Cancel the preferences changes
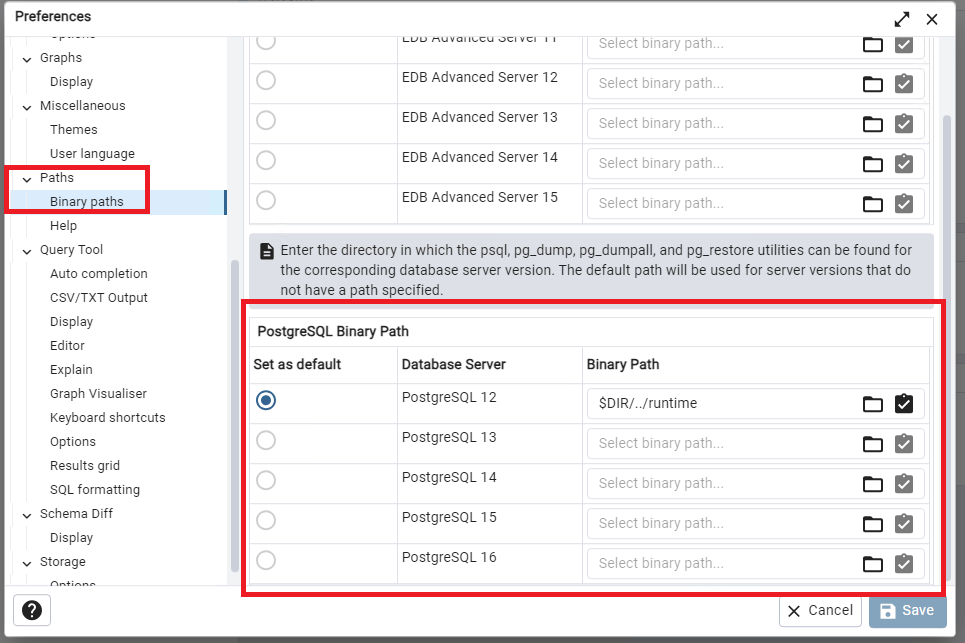965x643 pixels. [820, 610]
